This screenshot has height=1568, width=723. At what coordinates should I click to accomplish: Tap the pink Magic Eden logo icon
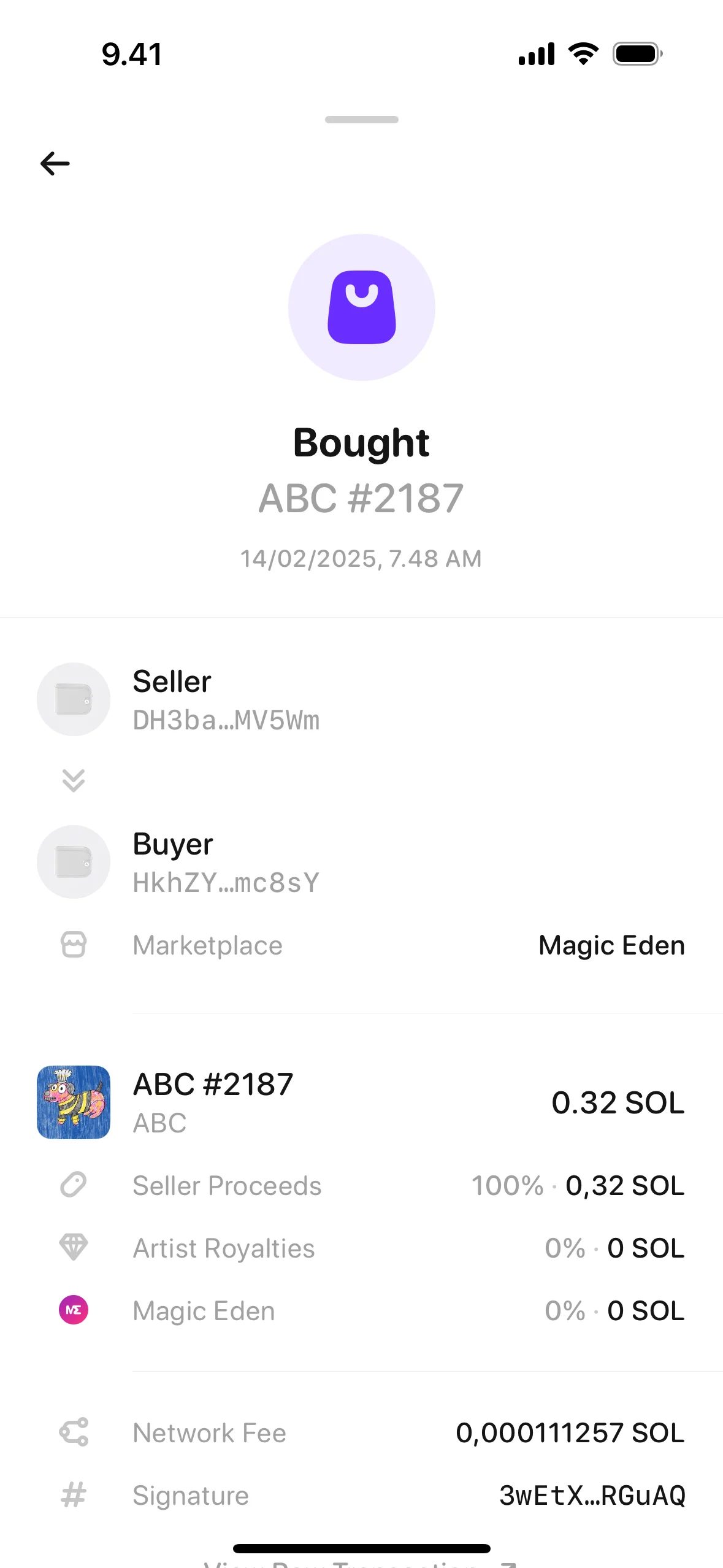coord(74,1310)
